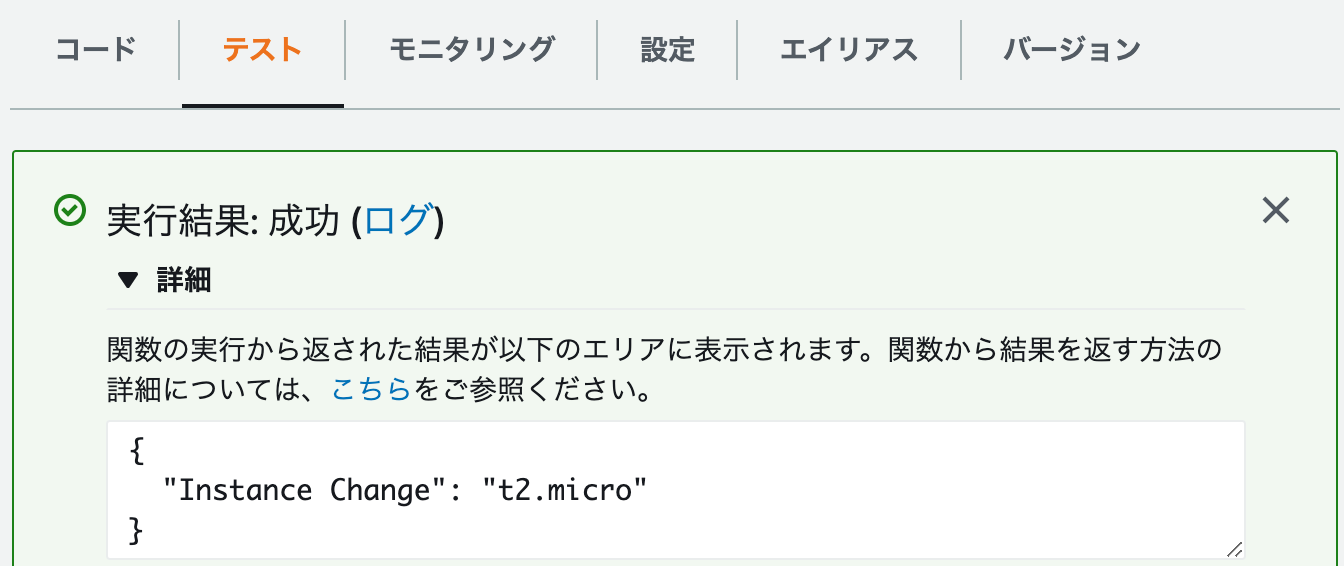Click the closing brace in JSON output
Viewport: 1344px width, 566px height.
click(x=137, y=529)
